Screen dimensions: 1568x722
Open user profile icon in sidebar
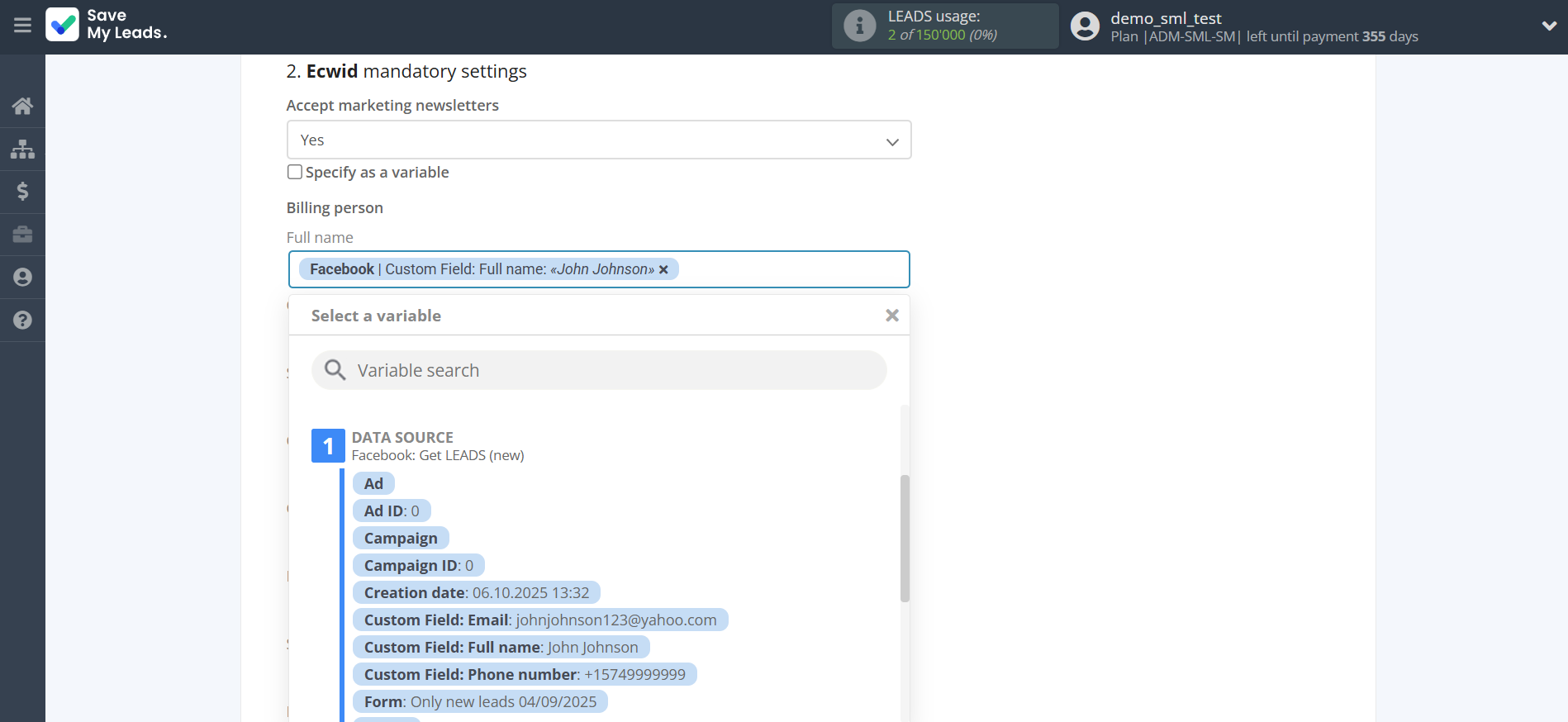pos(22,278)
